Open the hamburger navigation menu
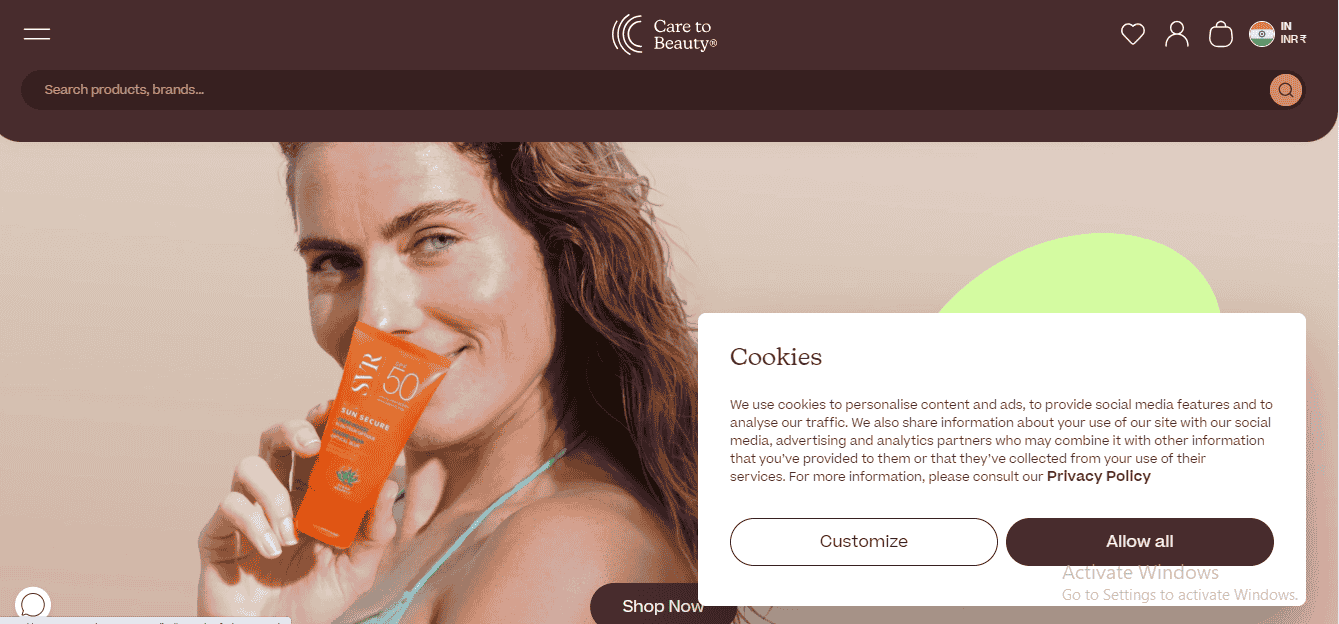Viewport: 1339px width, 624px height. (37, 34)
